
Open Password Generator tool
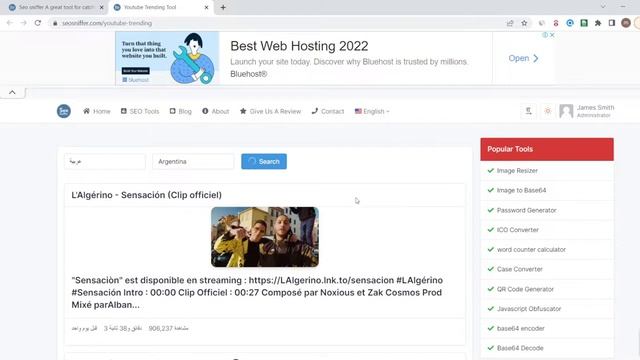527,210
